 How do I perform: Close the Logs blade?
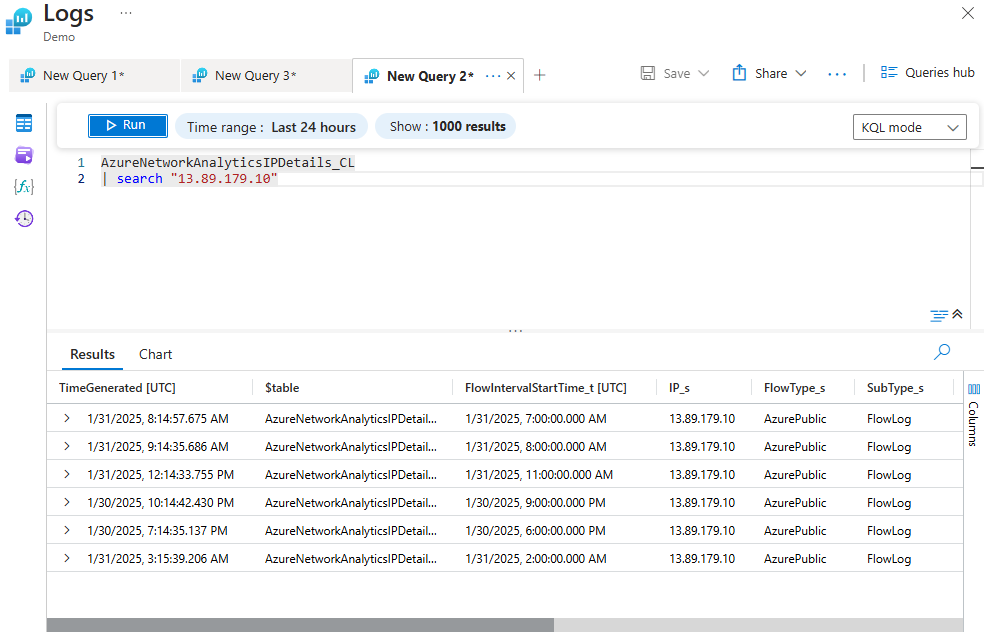coord(968,13)
